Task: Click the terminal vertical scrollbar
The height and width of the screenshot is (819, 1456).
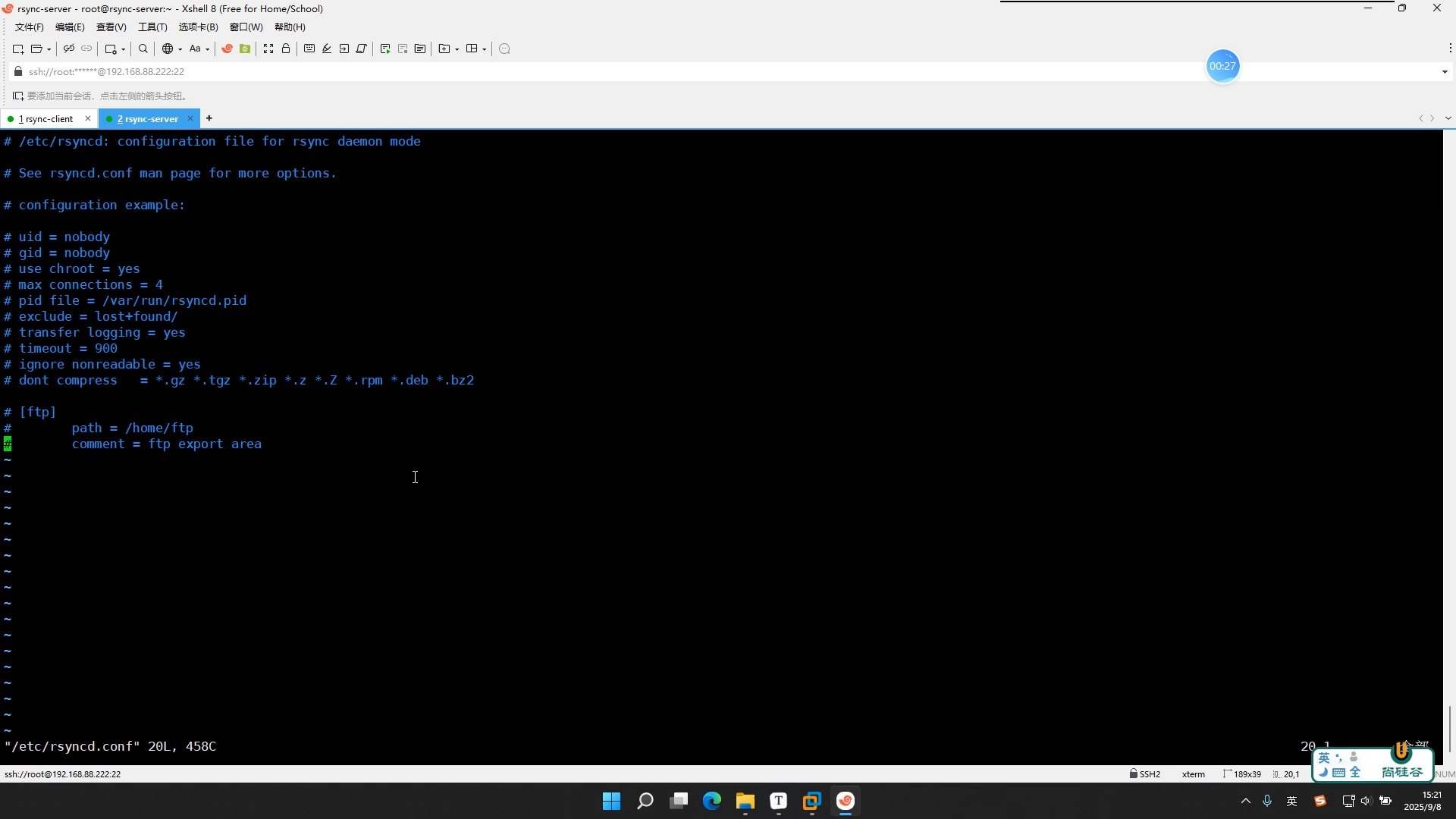Action: coord(1449,447)
